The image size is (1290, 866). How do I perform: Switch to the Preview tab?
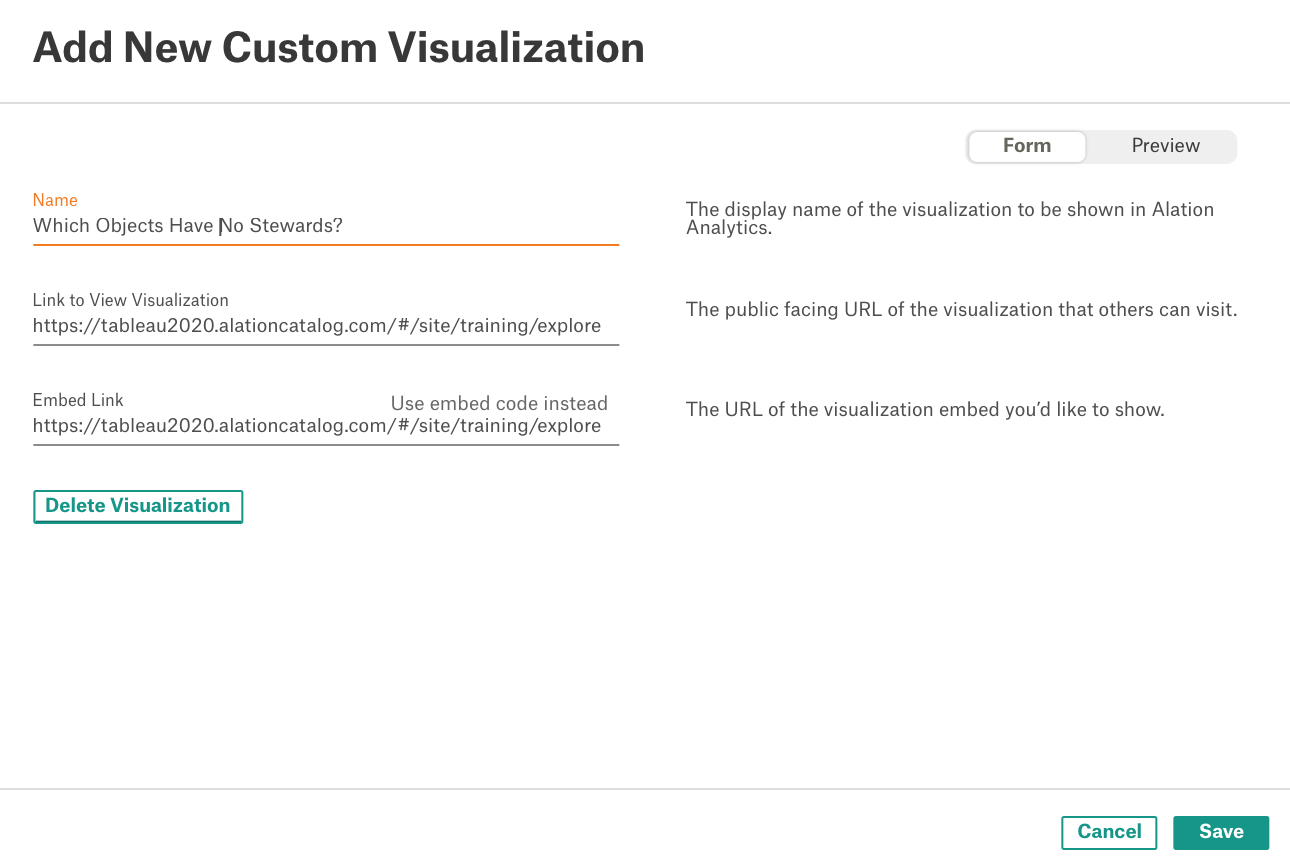point(1165,146)
